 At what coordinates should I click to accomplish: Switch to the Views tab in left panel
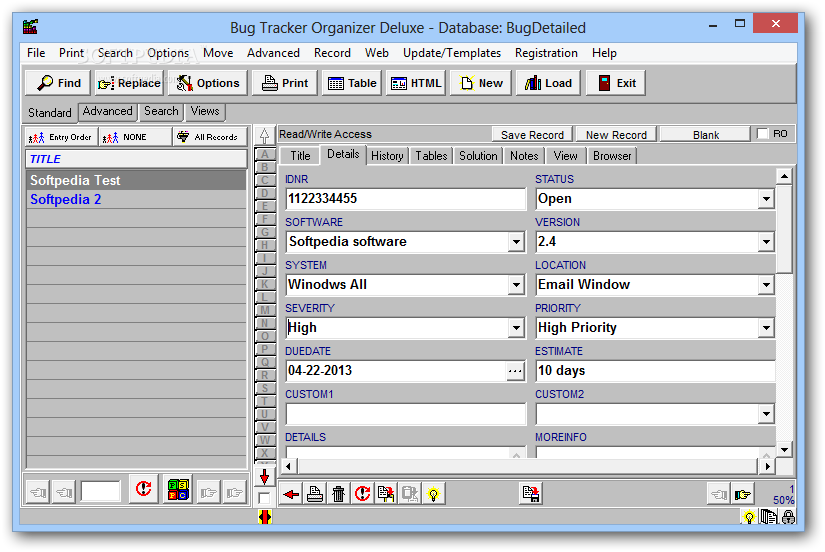205,111
